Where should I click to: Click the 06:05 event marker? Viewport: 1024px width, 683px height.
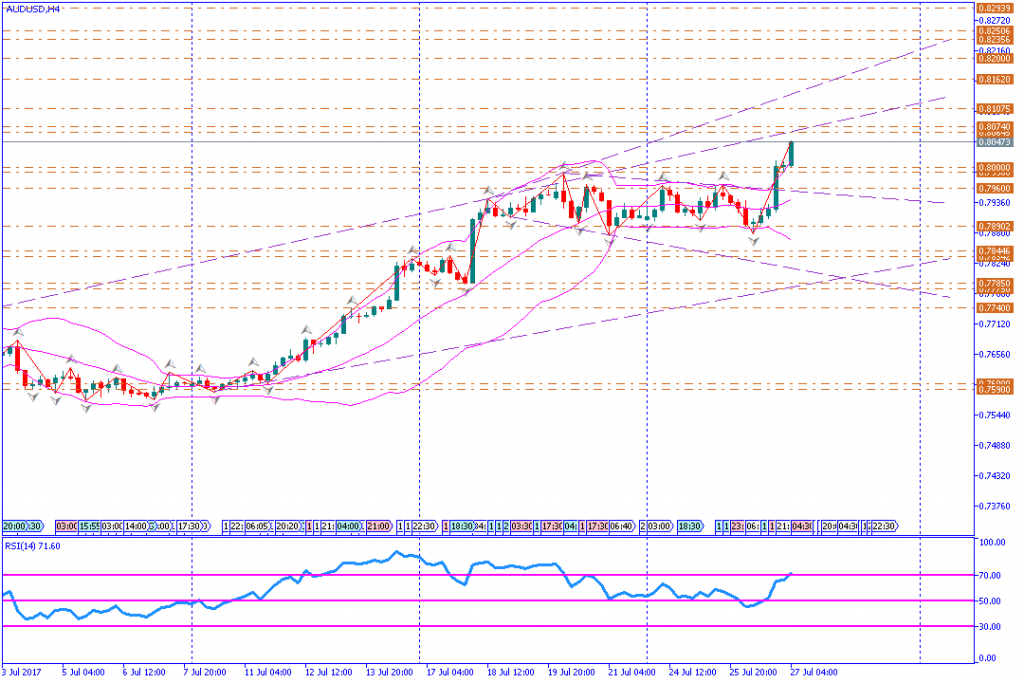tap(257, 526)
